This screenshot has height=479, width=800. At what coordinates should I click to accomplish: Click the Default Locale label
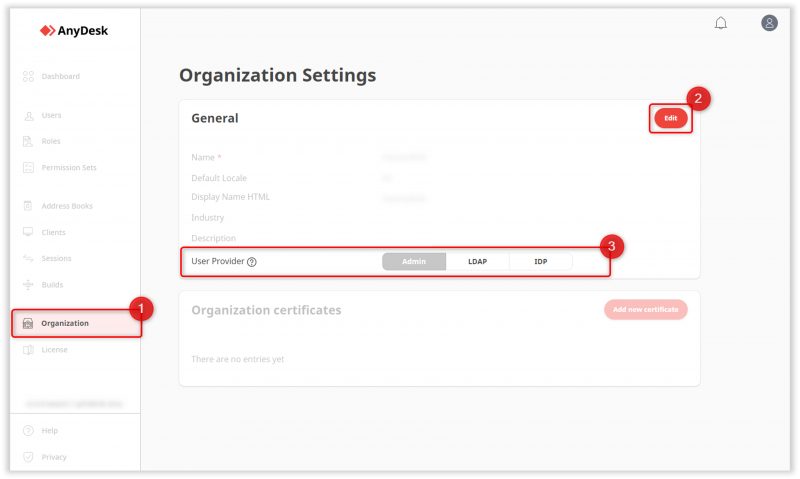[219, 178]
